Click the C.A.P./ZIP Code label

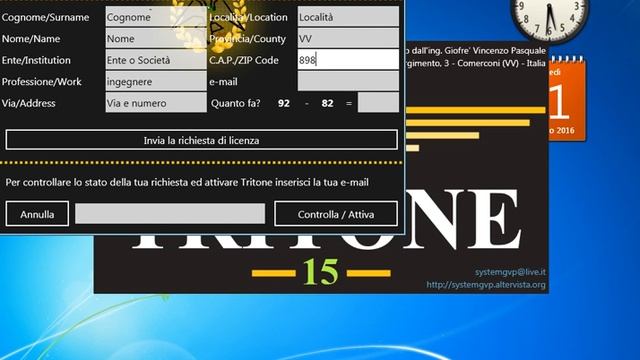(x=244, y=60)
